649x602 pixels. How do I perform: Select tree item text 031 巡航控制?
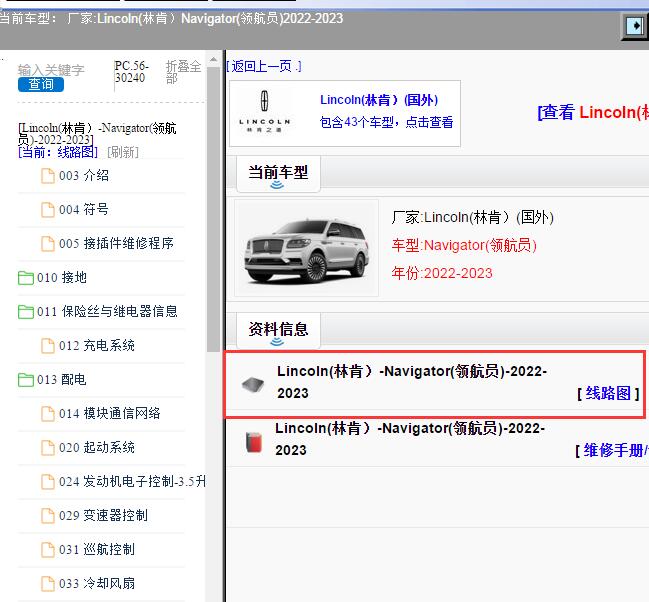97,549
